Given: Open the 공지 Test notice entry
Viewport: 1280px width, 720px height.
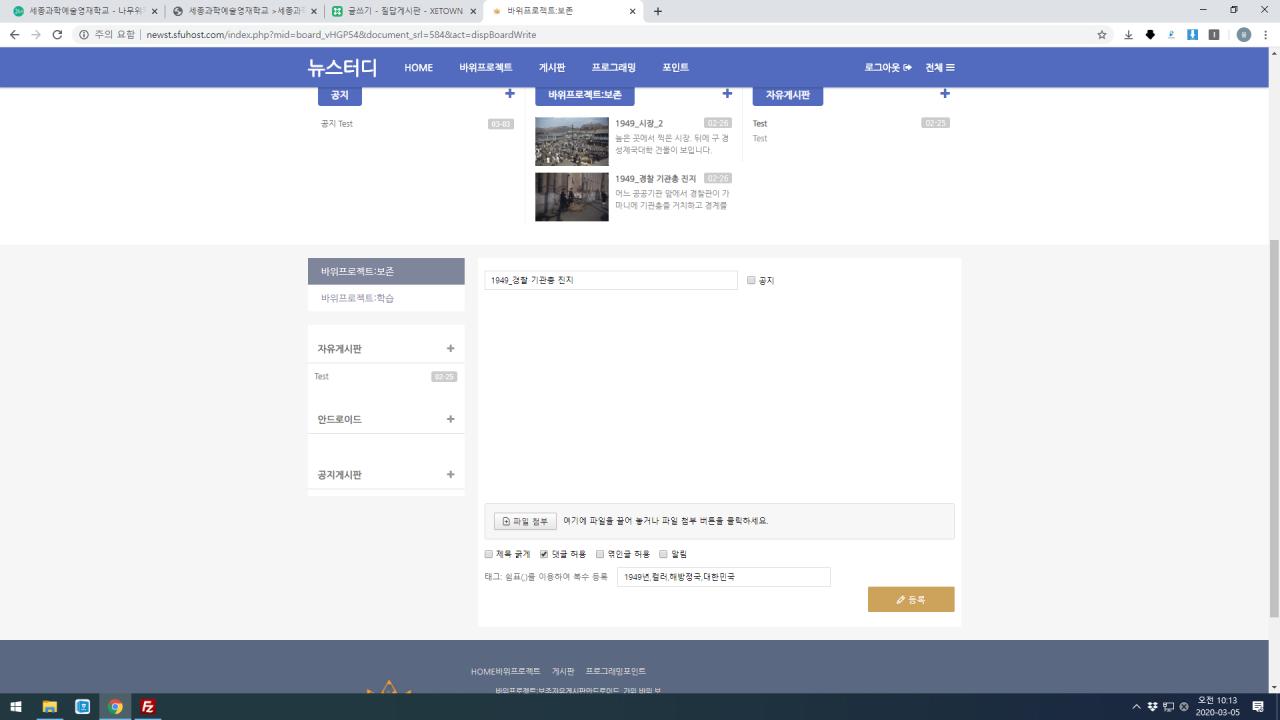Looking at the screenshot, I should click(337, 123).
